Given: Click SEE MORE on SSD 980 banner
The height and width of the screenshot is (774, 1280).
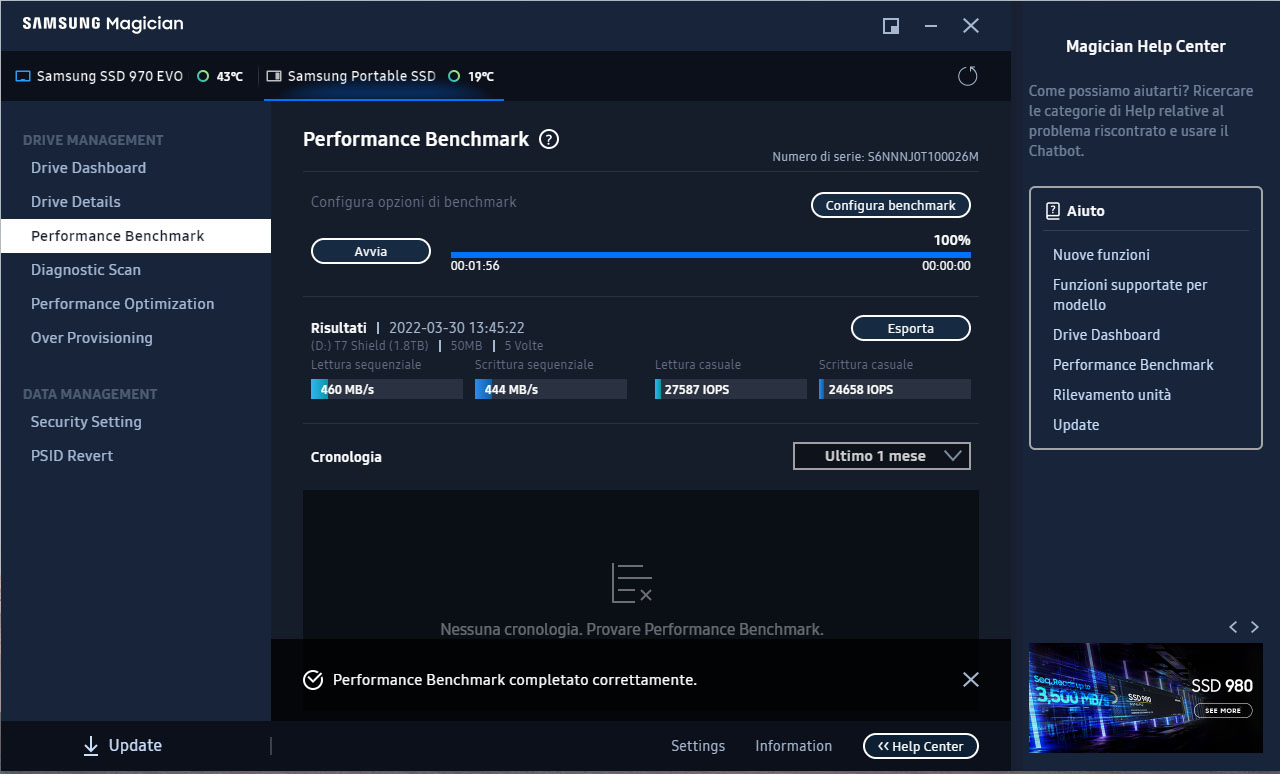Looking at the screenshot, I should pyautogui.click(x=1222, y=710).
